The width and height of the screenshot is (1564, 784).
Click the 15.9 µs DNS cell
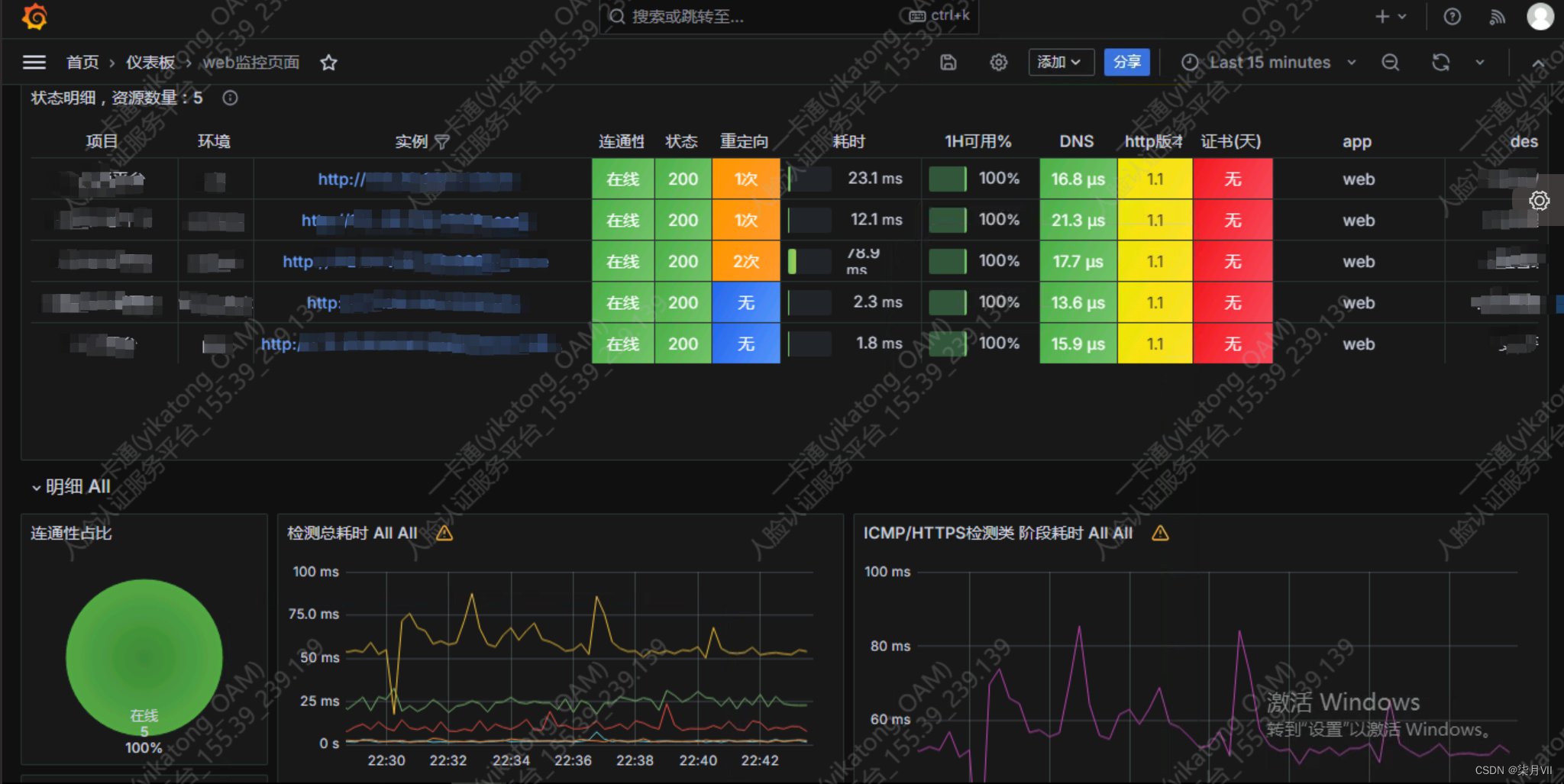click(x=1078, y=344)
